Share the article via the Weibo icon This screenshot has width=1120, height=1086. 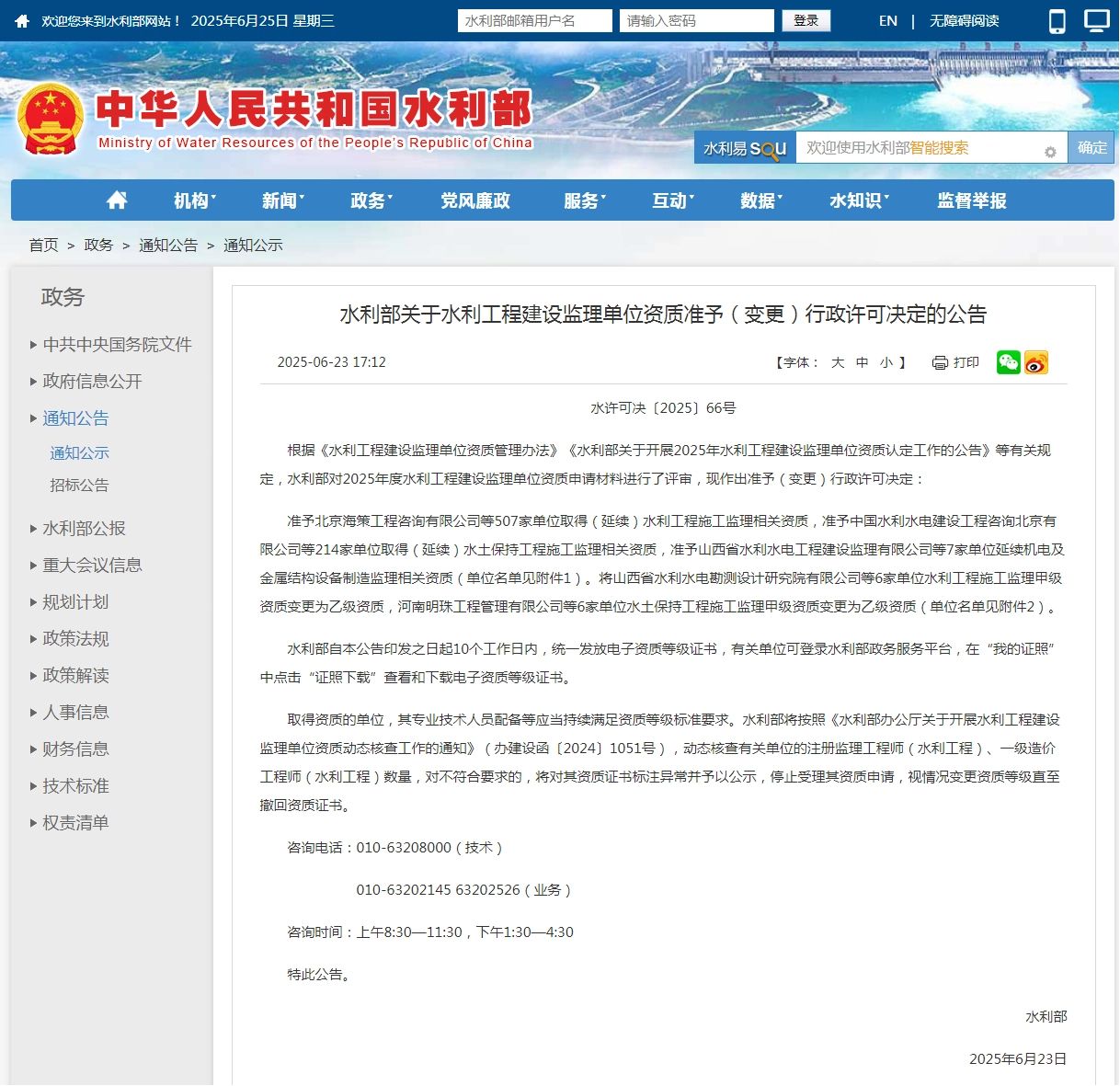pyautogui.click(x=1036, y=362)
